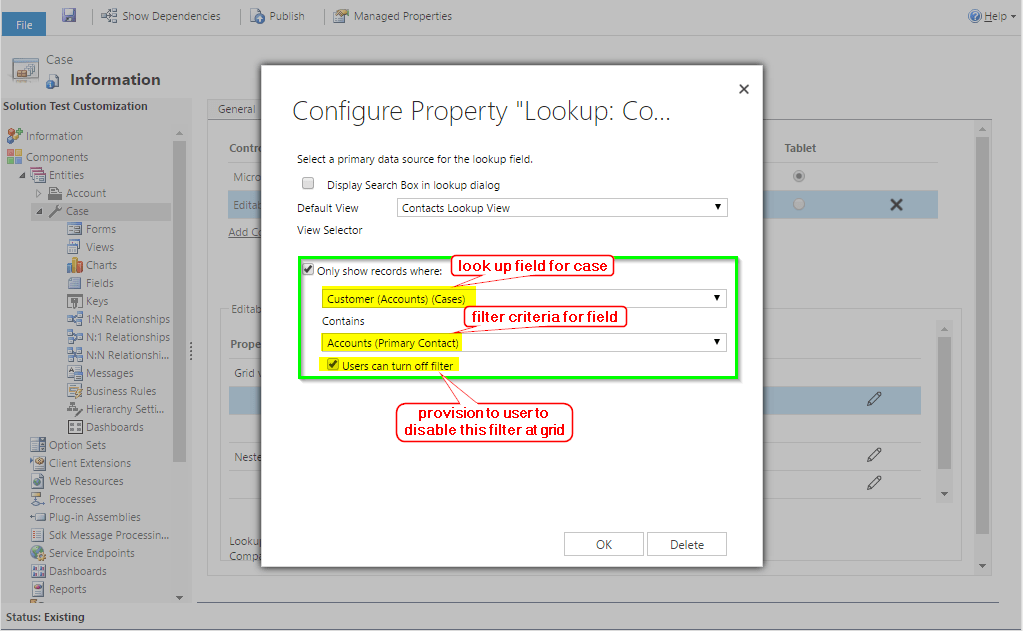1023x631 pixels.
Task: Open the Default View dropdown
Action: [717, 207]
